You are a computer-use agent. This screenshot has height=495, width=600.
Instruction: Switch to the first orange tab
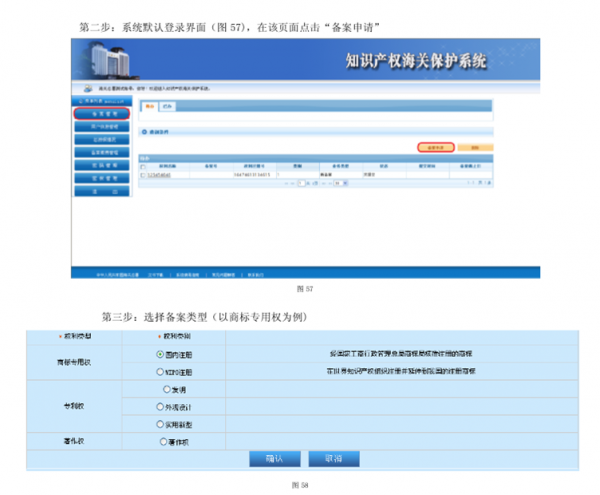(149, 104)
